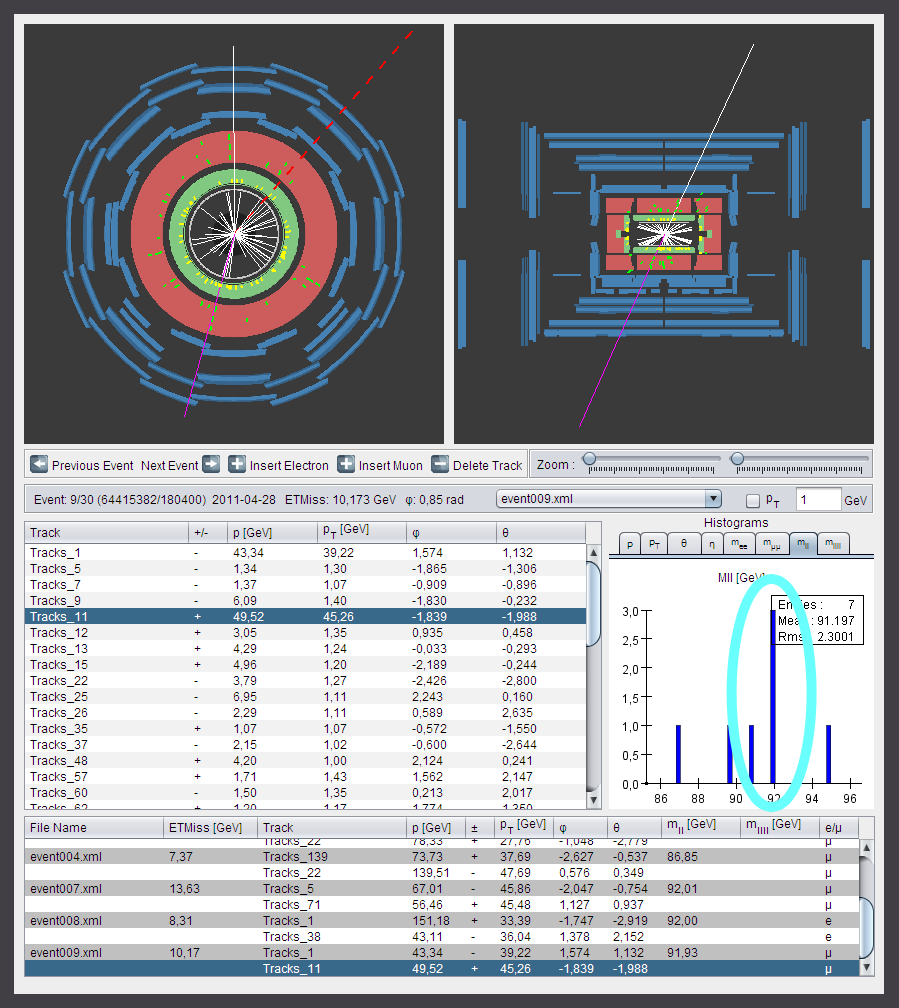Screen dimensions: 899x1008
Task: Click the pT cut GeV input field
Action: pos(818,500)
